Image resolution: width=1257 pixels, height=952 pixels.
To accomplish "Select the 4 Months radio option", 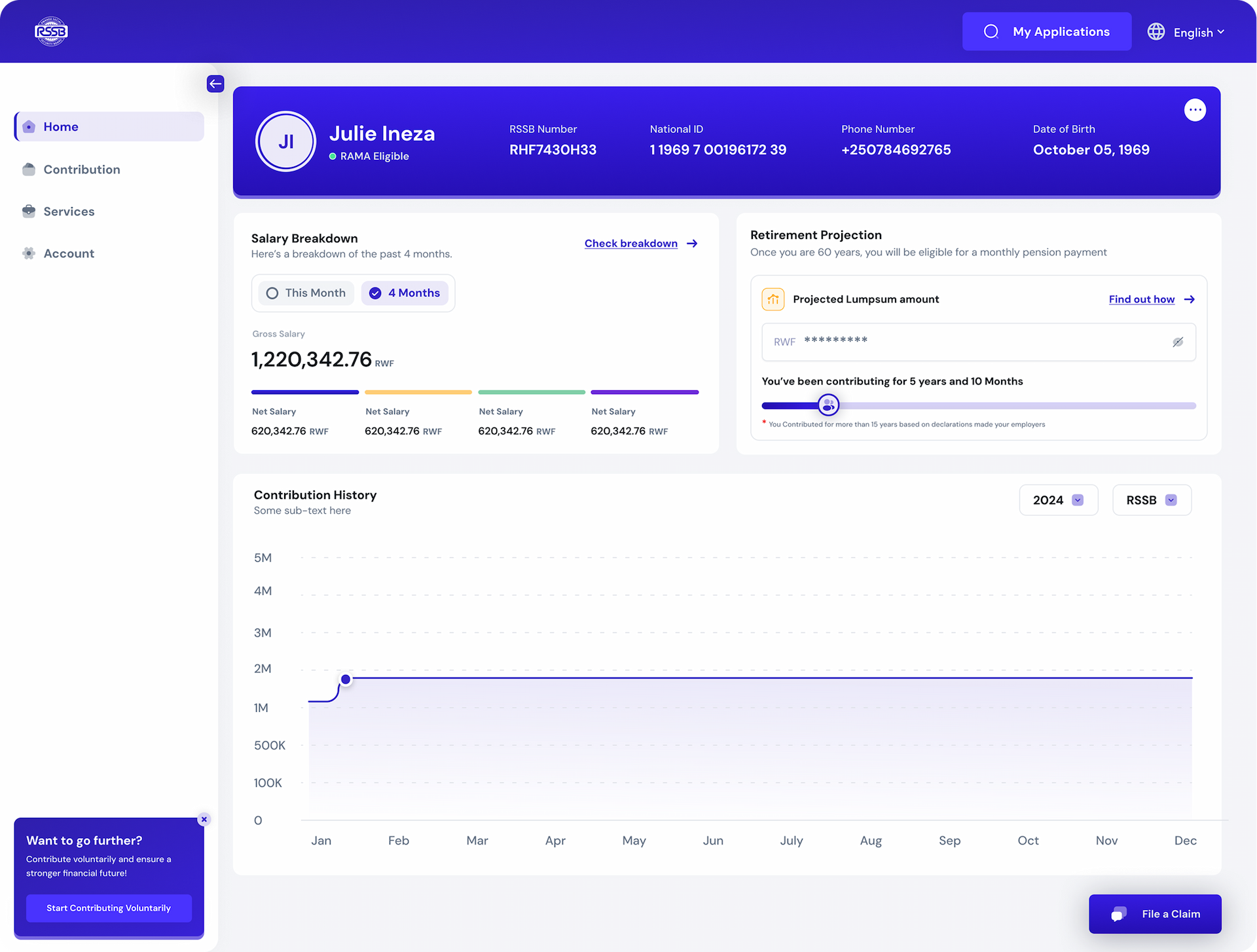I will (x=405, y=293).
